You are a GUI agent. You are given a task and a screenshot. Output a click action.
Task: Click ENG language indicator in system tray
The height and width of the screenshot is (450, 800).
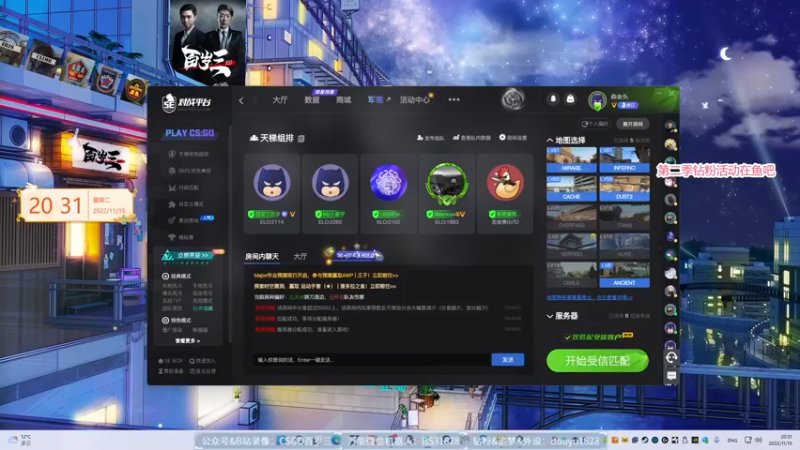pyautogui.click(x=732, y=440)
